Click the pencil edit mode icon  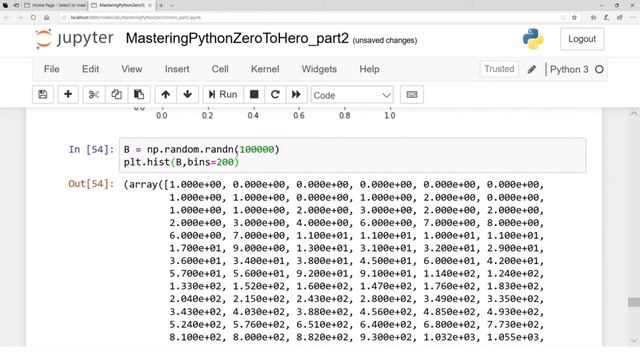click(531, 69)
